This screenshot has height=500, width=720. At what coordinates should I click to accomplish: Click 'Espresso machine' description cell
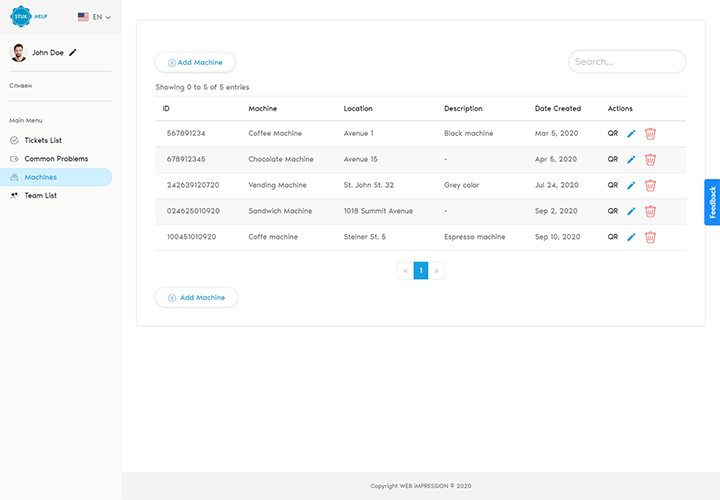coord(474,237)
